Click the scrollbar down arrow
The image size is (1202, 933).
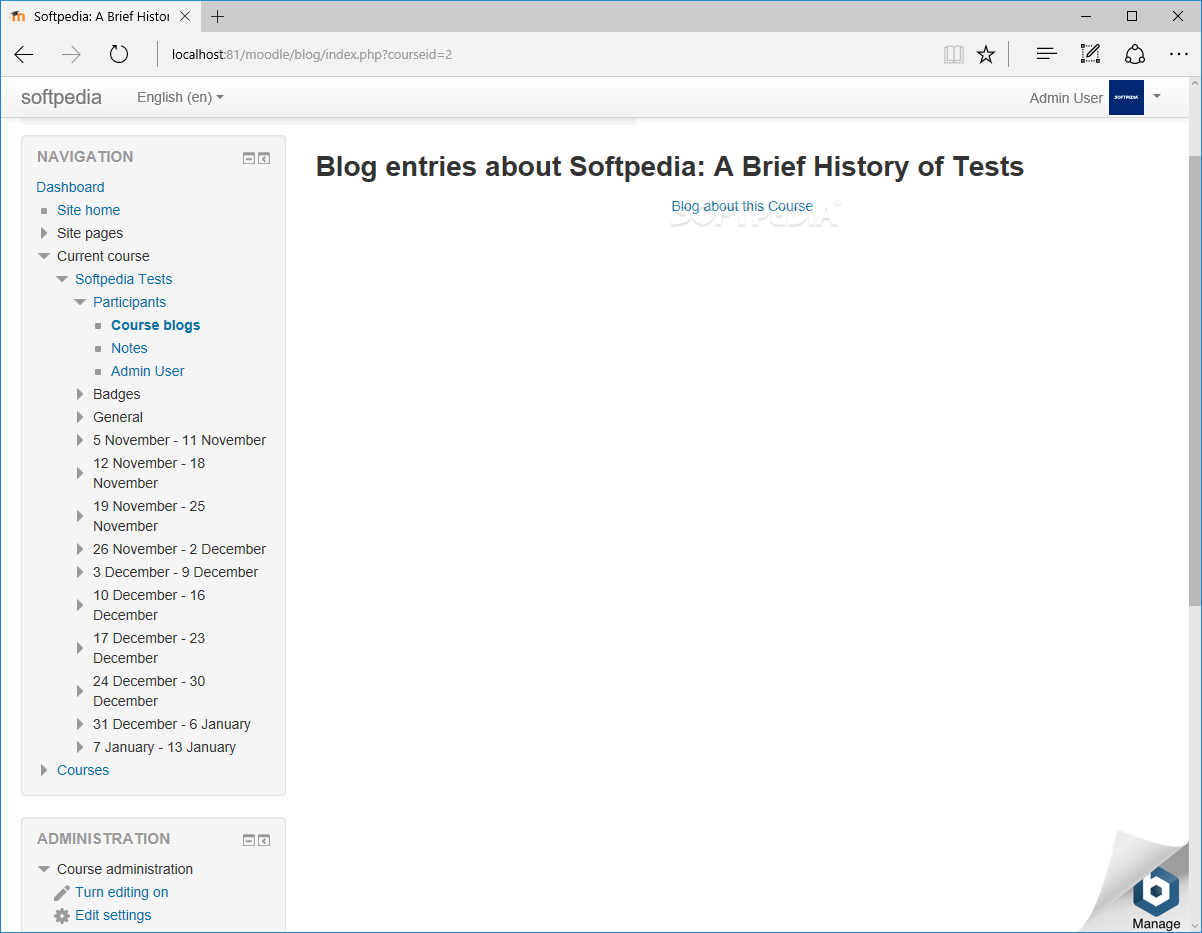point(1194,924)
